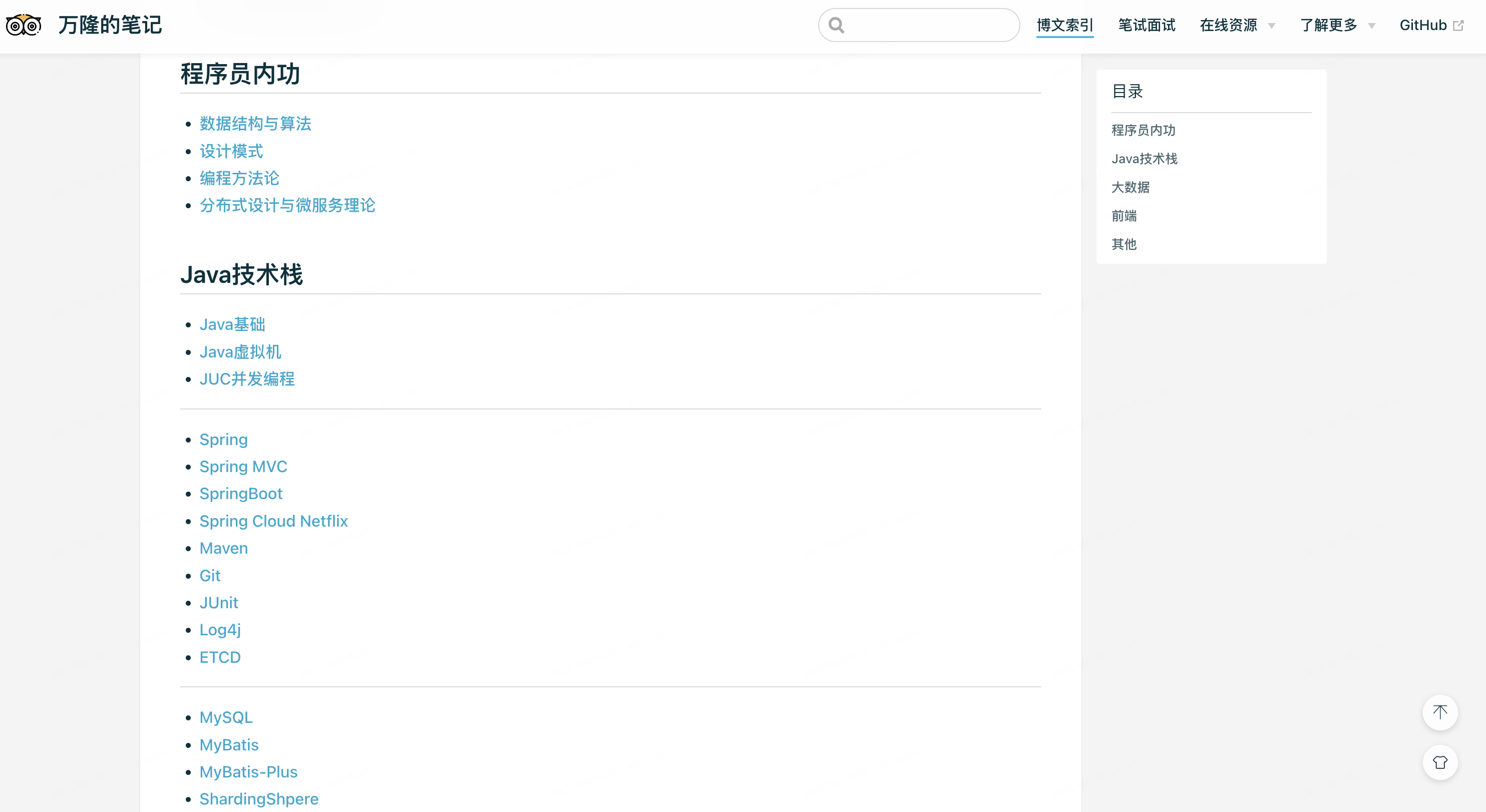Jump to 前端 in table of contents
Image resolution: width=1486 pixels, height=812 pixels.
pyautogui.click(x=1124, y=216)
